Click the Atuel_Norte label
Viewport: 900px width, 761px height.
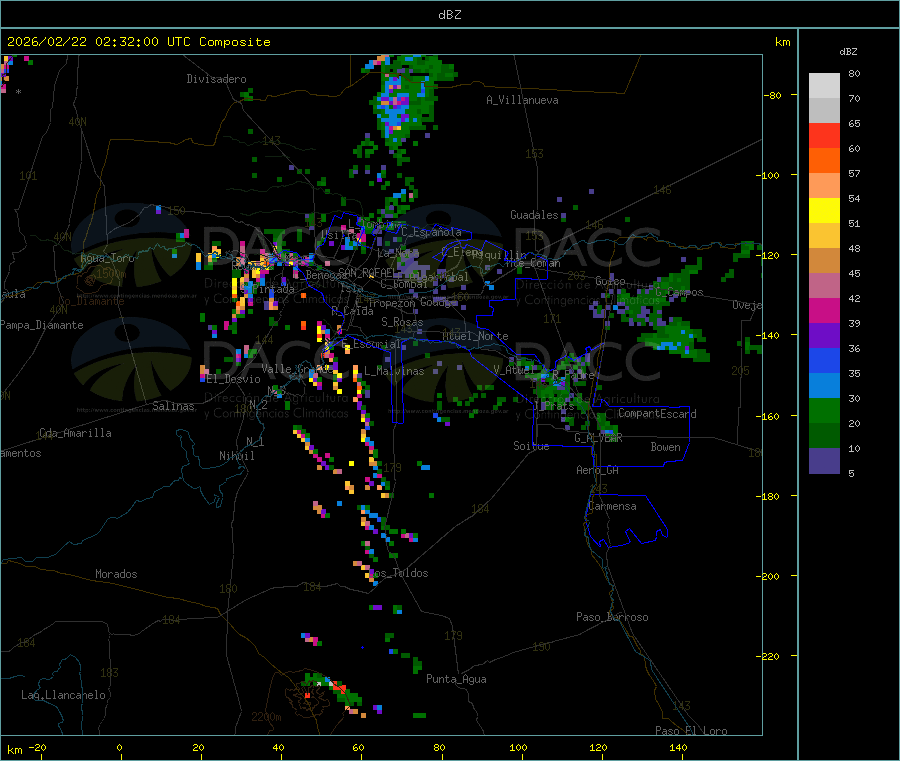point(475,336)
